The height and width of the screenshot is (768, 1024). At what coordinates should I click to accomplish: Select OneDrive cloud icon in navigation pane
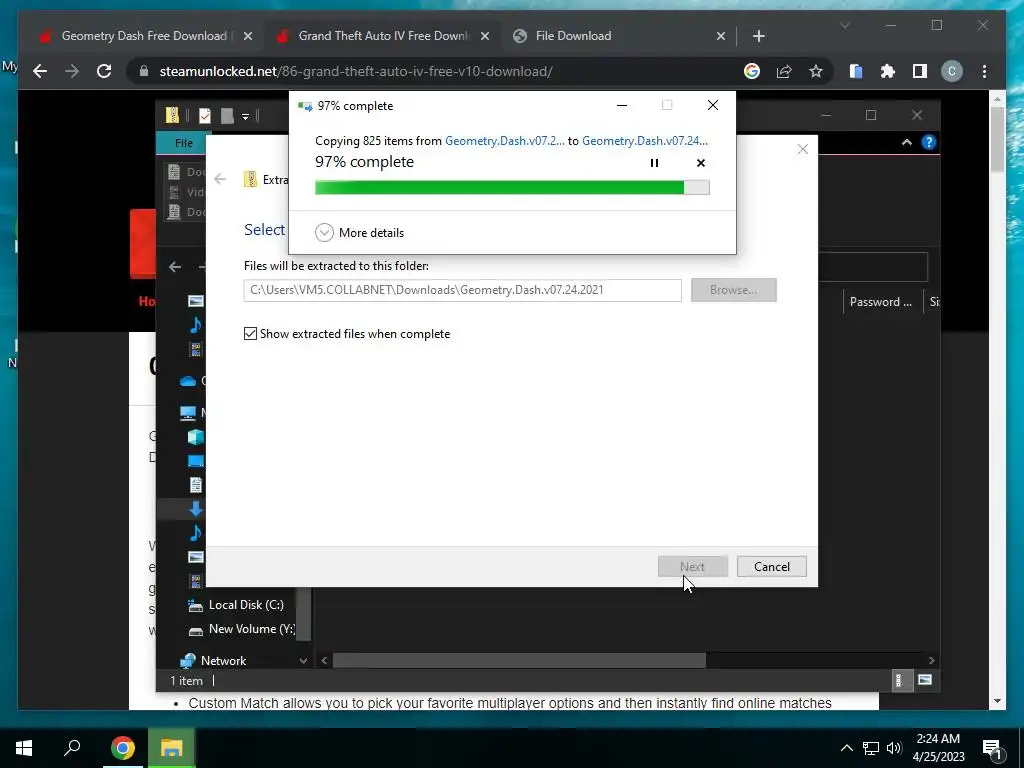tap(188, 381)
